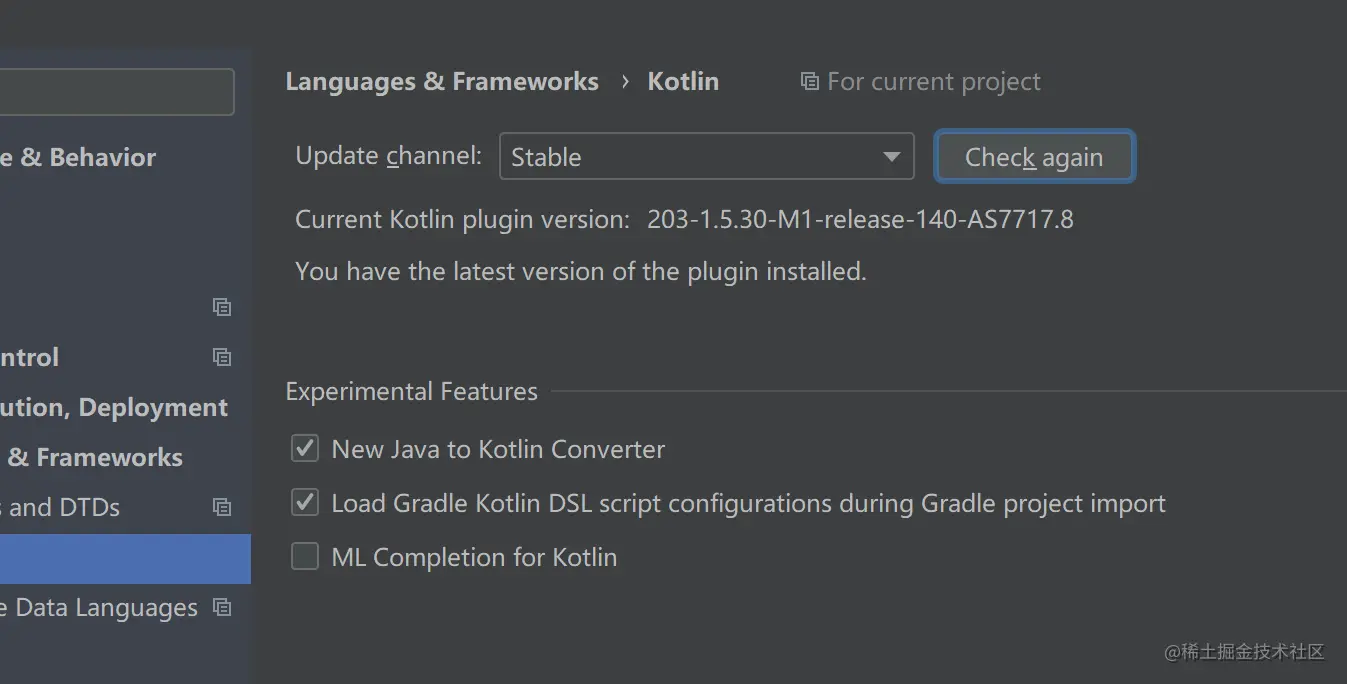Disable New Java to Kotlin Converter
Screen dimensions: 1347x684
(x=305, y=449)
